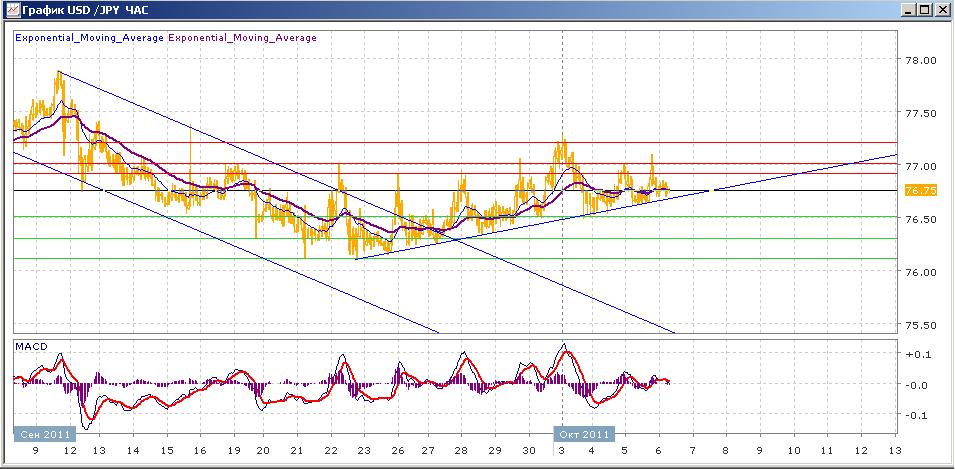Click the MACD indicator panel label
The width and height of the screenshot is (955, 469).
(31, 346)
